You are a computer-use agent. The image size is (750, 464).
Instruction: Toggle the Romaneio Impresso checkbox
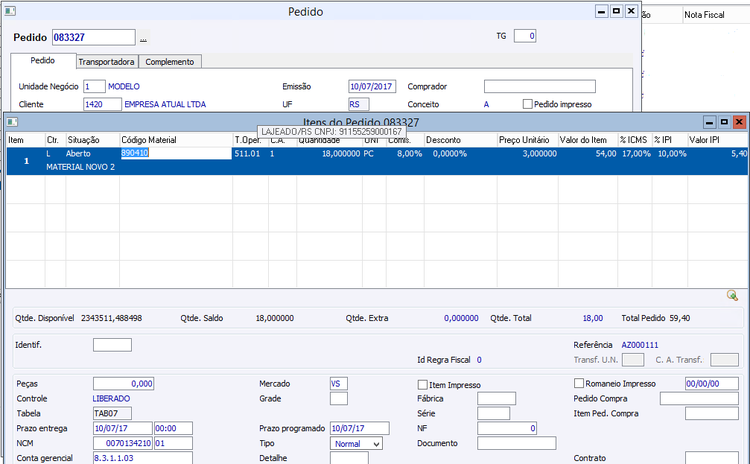(579, 383)
